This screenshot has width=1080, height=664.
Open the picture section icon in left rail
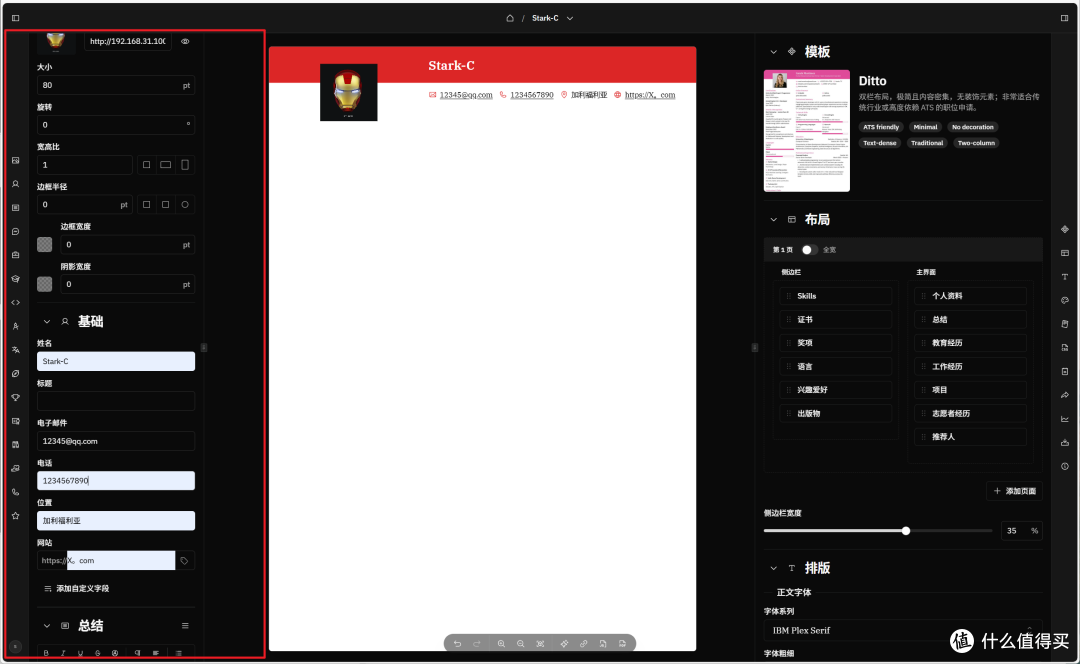pyautogui.click(x=15, y=160)
